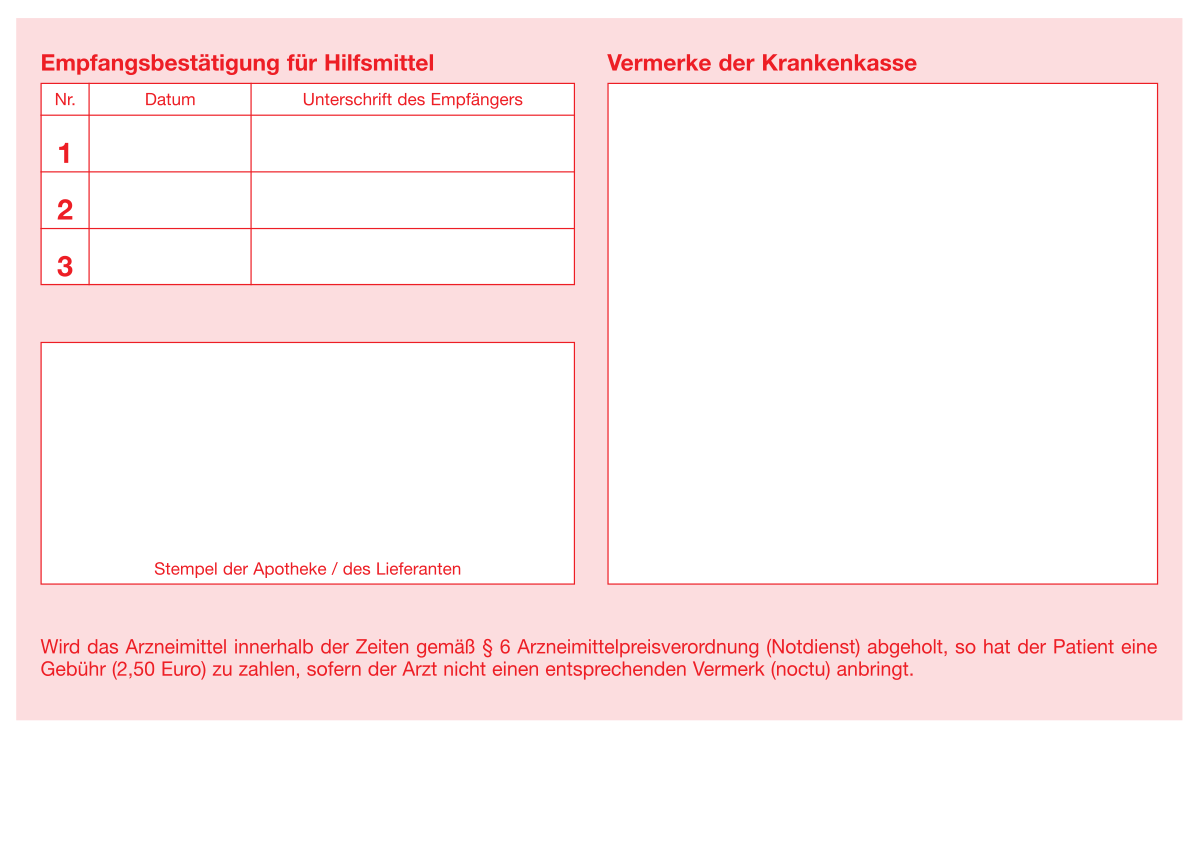This screenshot has height=851, width=1200.
Task: Click inside the empty pharmacy stamp box
Action: [307, 448]
